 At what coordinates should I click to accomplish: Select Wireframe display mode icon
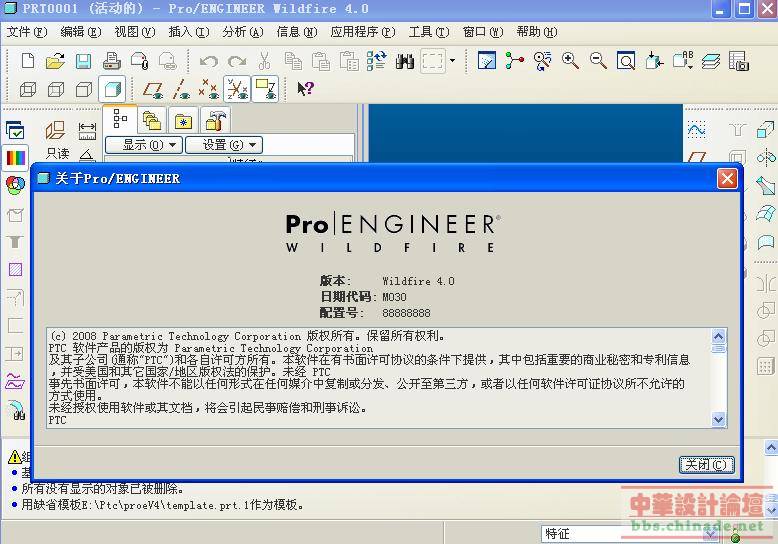(28, 89)
